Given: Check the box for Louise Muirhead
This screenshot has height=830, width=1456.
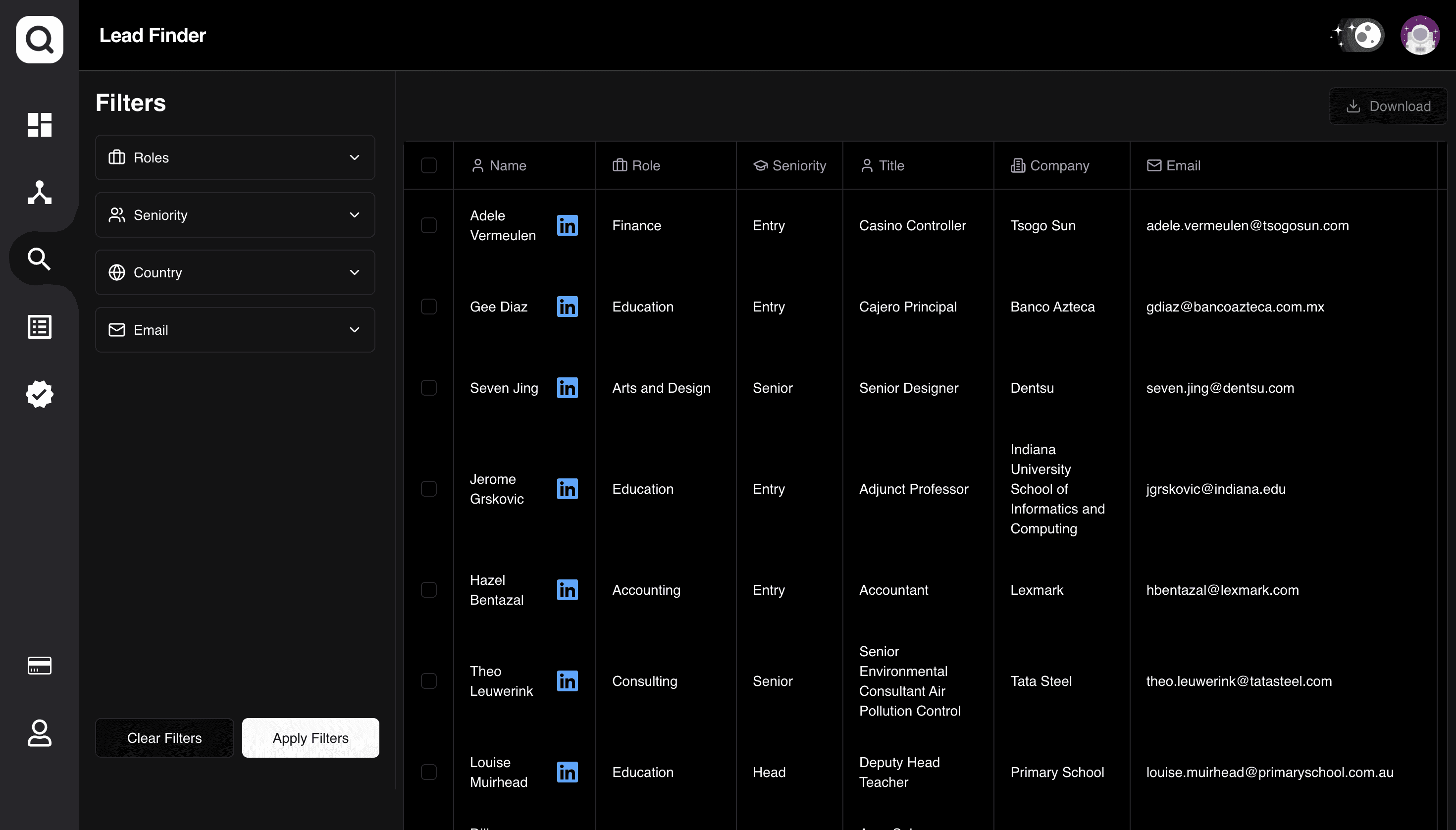Looking at the screenshot, I should pos(429,772).
